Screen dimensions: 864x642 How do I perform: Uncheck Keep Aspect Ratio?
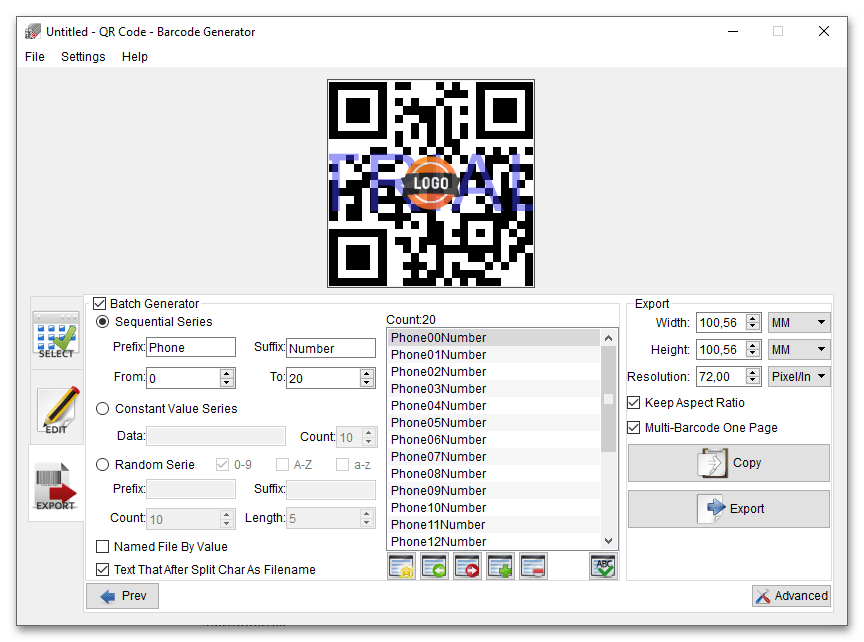pos(634,403)
